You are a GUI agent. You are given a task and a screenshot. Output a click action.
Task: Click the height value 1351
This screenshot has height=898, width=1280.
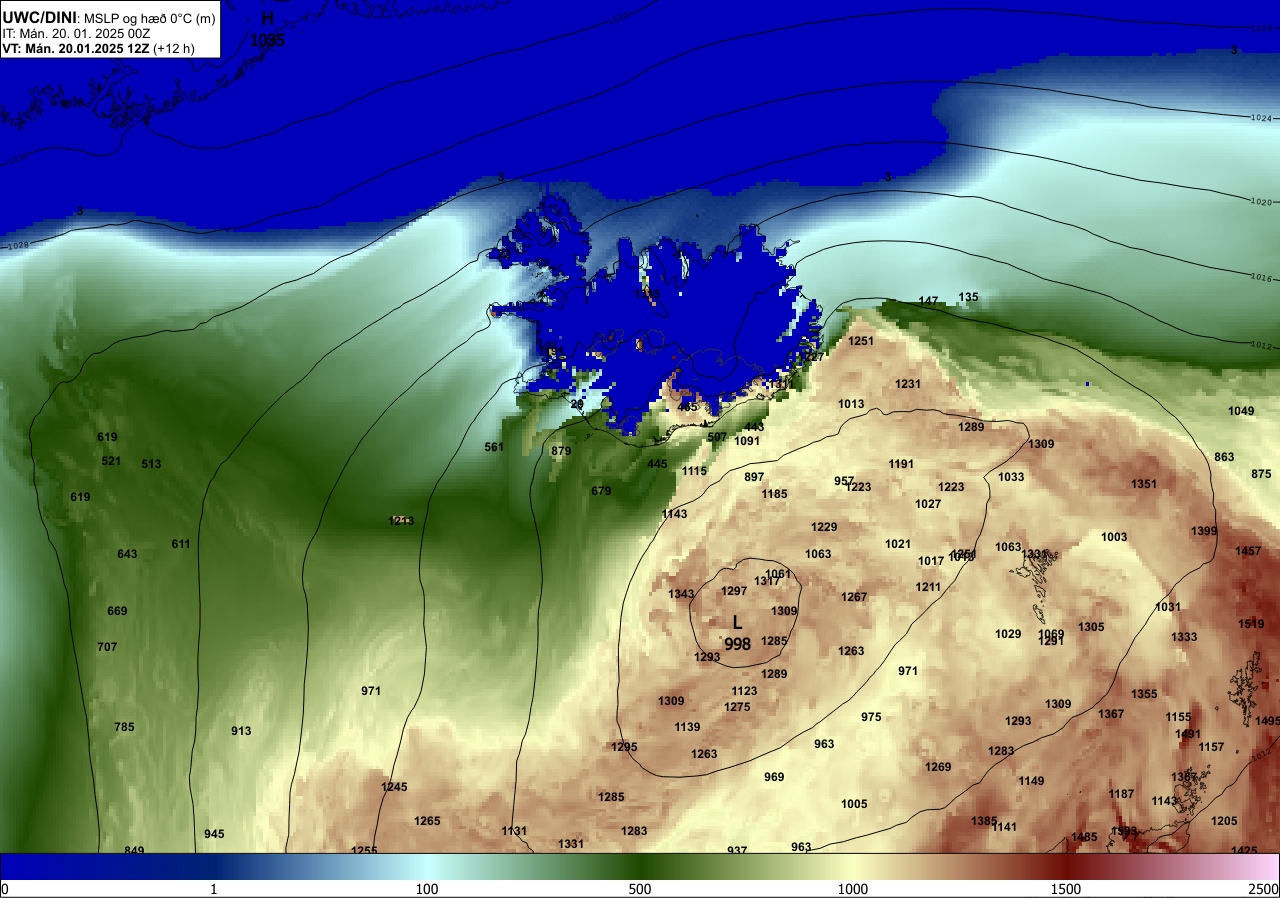click(x=1144, y=484)
